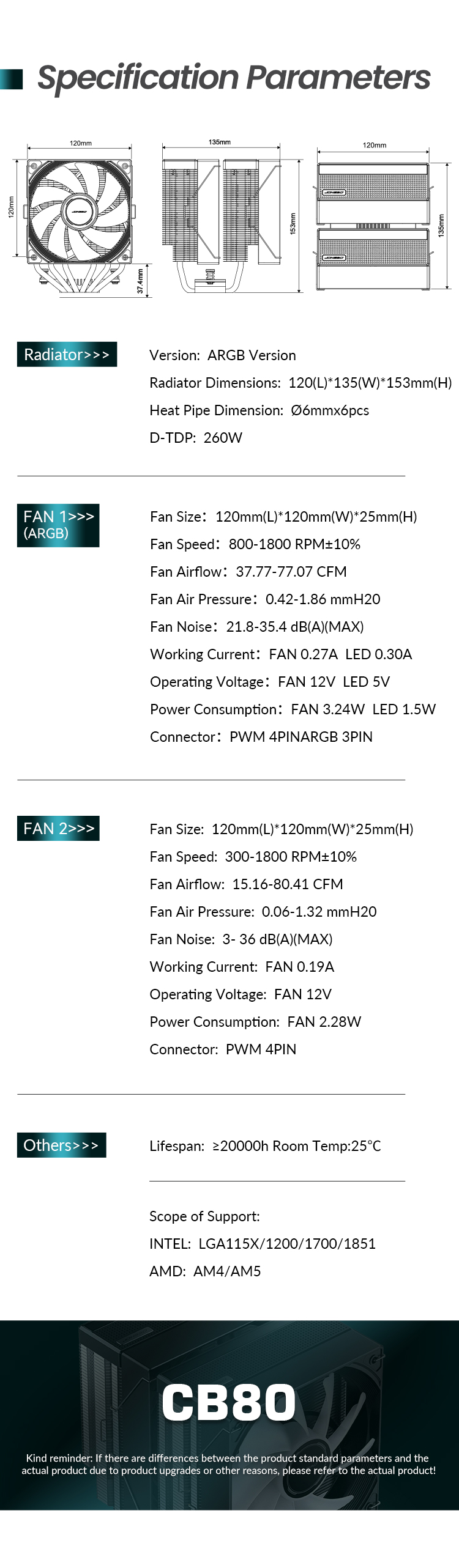459x1568 pixels.
Task: Click the Specification Parameters heading
Action: point(234,78)
